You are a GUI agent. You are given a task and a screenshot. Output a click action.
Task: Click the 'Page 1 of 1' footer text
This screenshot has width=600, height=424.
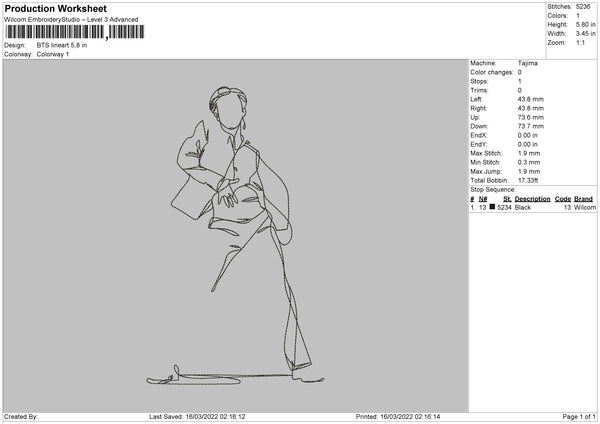click(579, 417)
